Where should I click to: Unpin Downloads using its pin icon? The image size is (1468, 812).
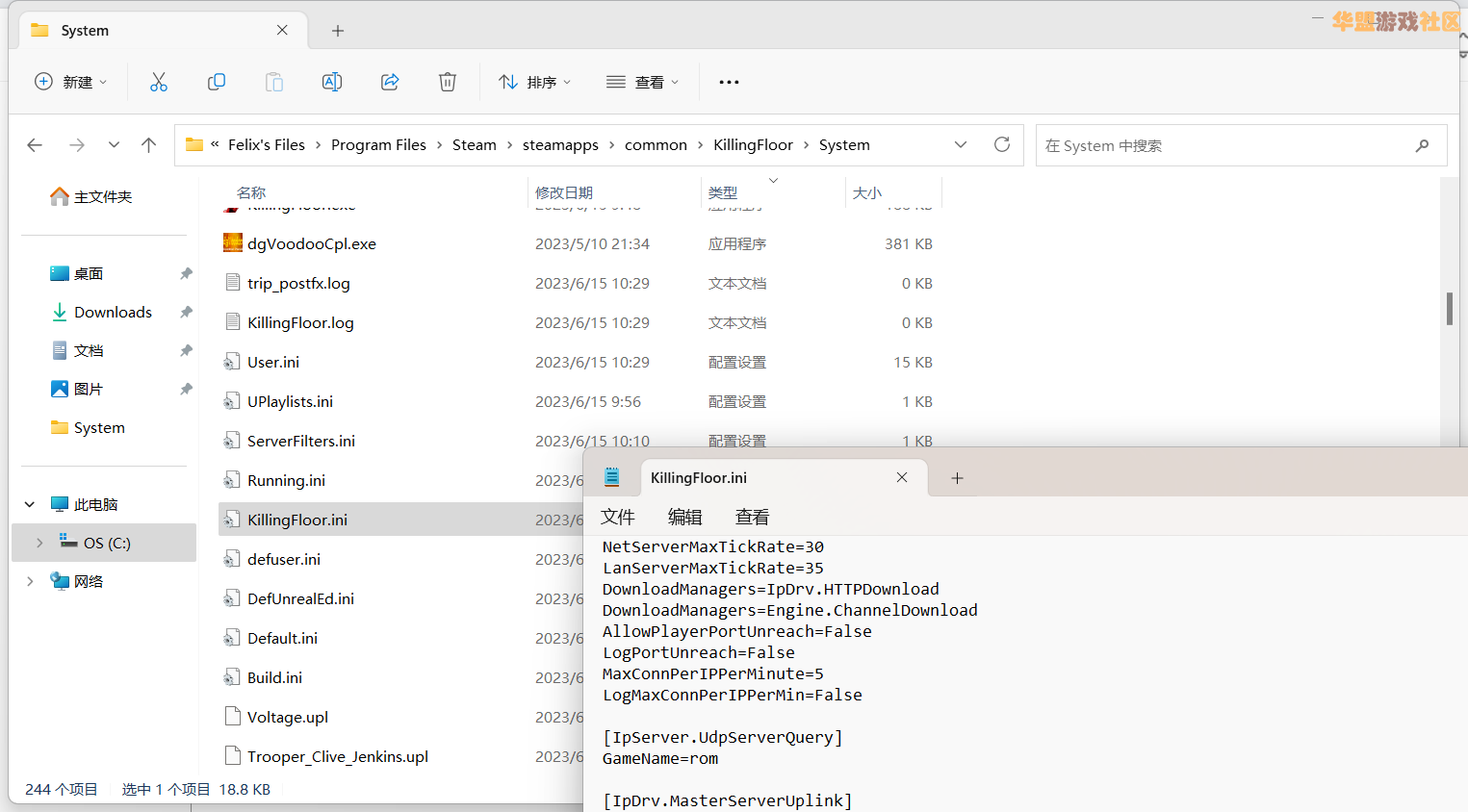(186, 312)
